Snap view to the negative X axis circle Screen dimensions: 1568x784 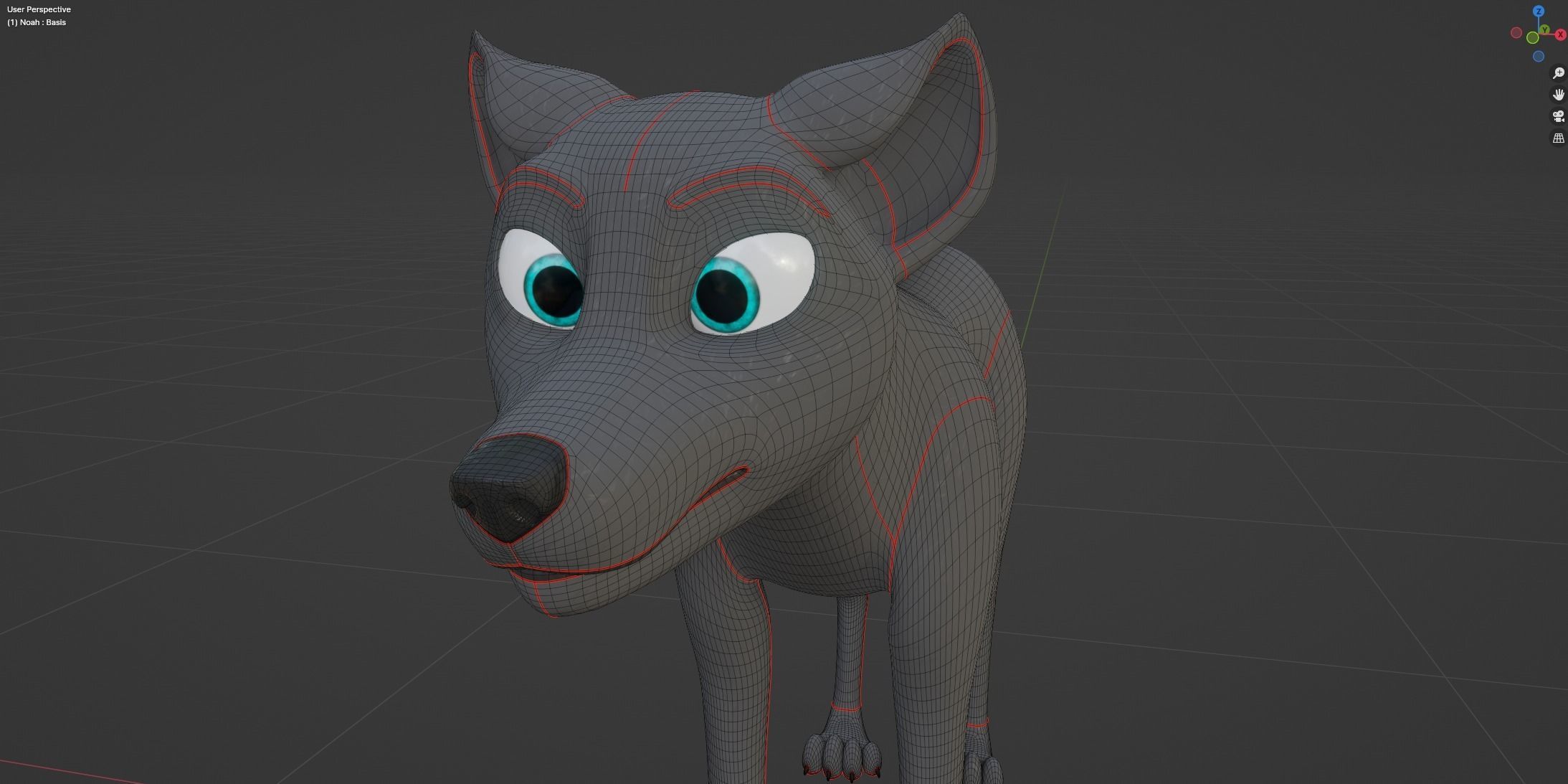click(x=1516, y=33)
